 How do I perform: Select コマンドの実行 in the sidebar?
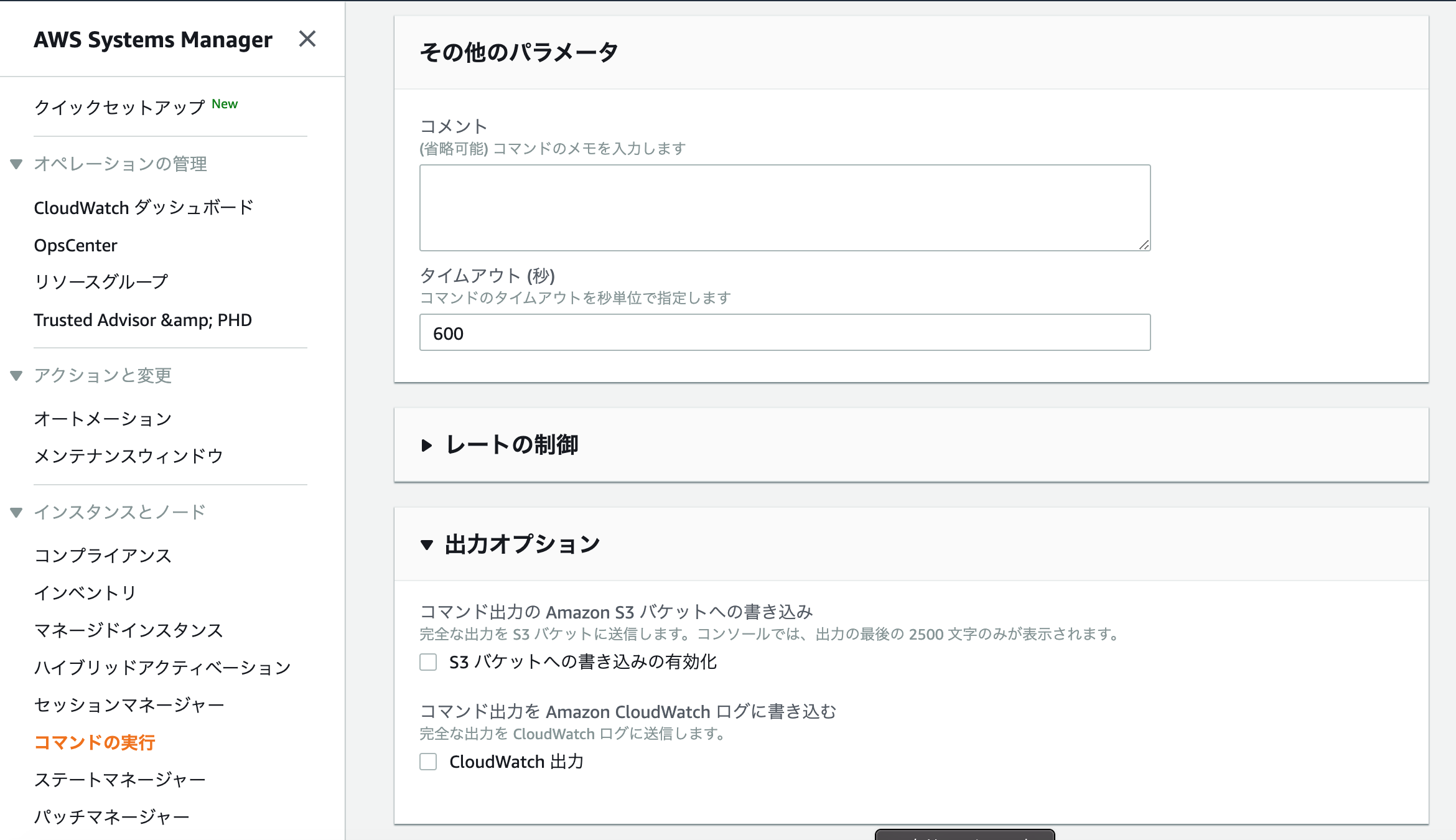[95, 742]
